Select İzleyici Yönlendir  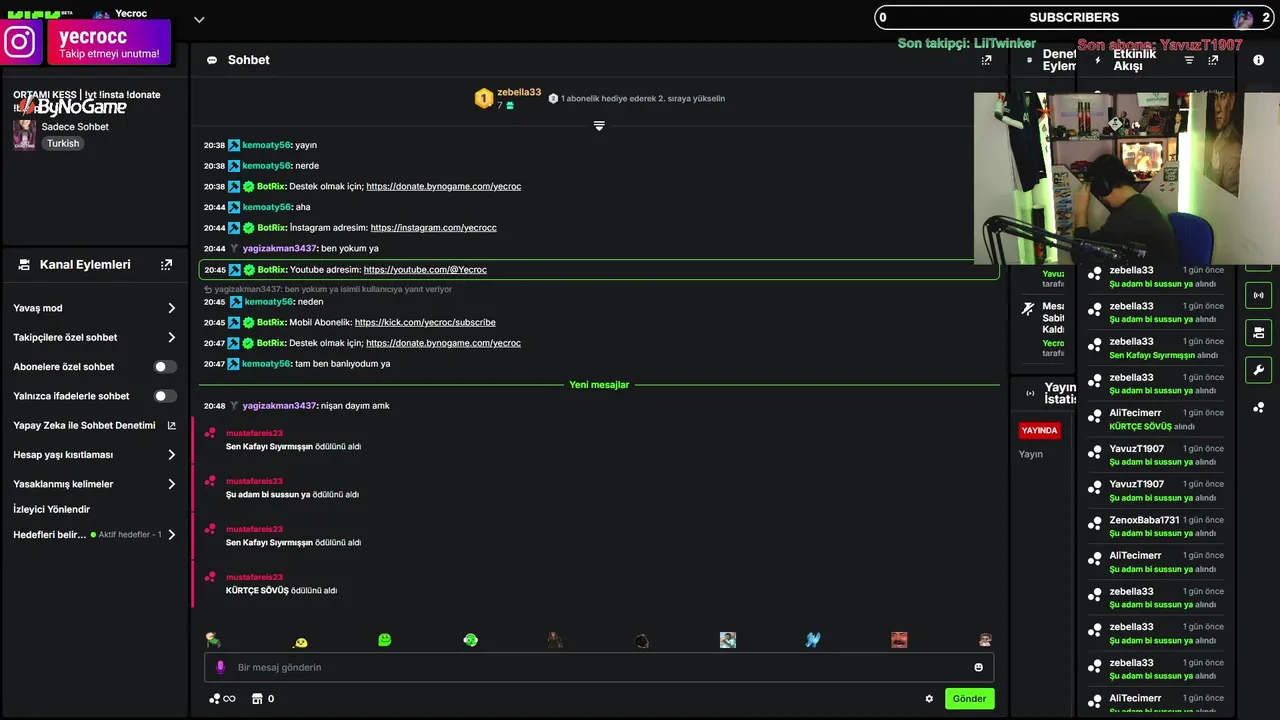[52, 509]
